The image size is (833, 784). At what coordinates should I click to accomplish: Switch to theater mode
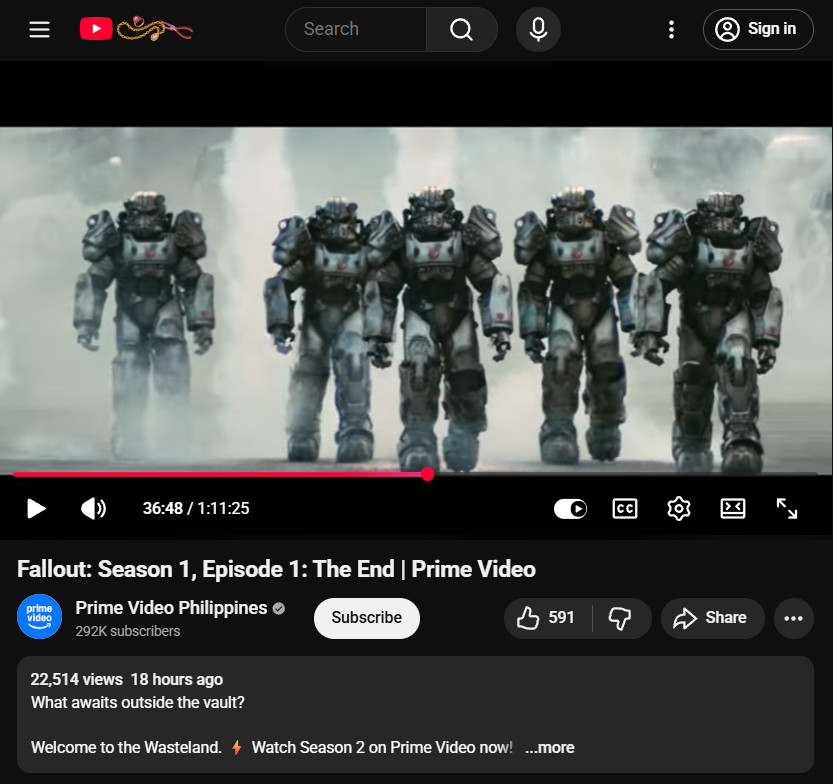click(x=733, y=508)
